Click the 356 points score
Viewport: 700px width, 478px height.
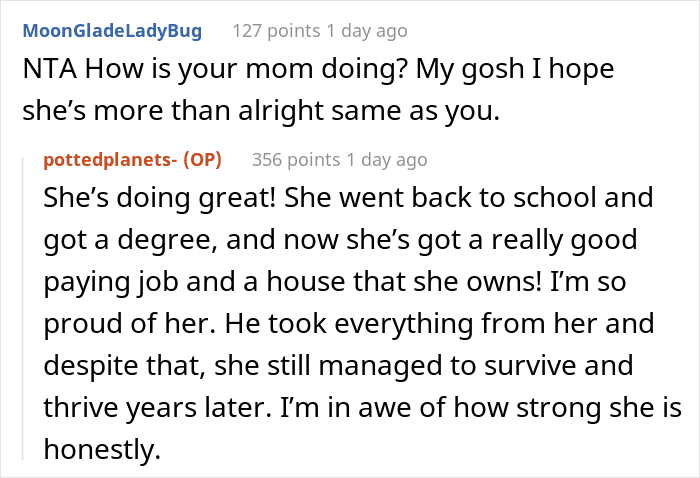click(x=295, y=160)
